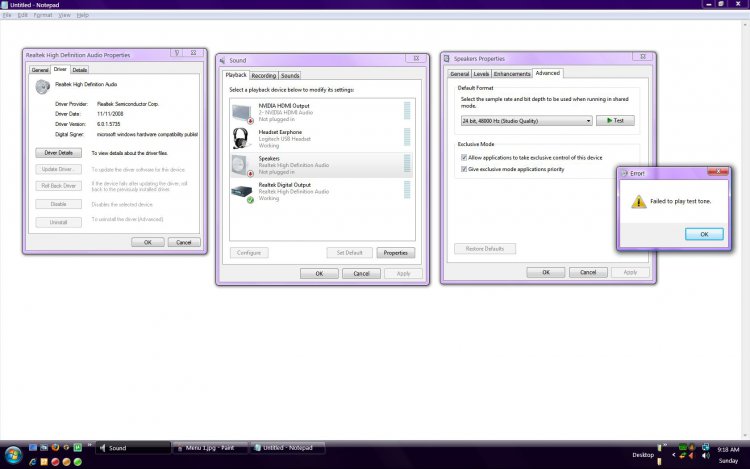Show hidden system tray icons arrow
Viewport: 750px width, 469px height.
coord(673,455)
